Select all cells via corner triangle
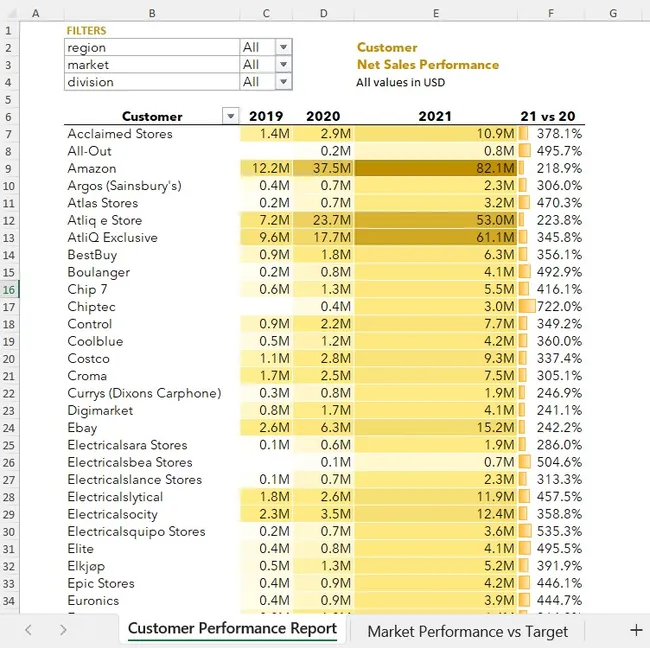The height and width of the screenshot is (648, 650). coord(11,13)
